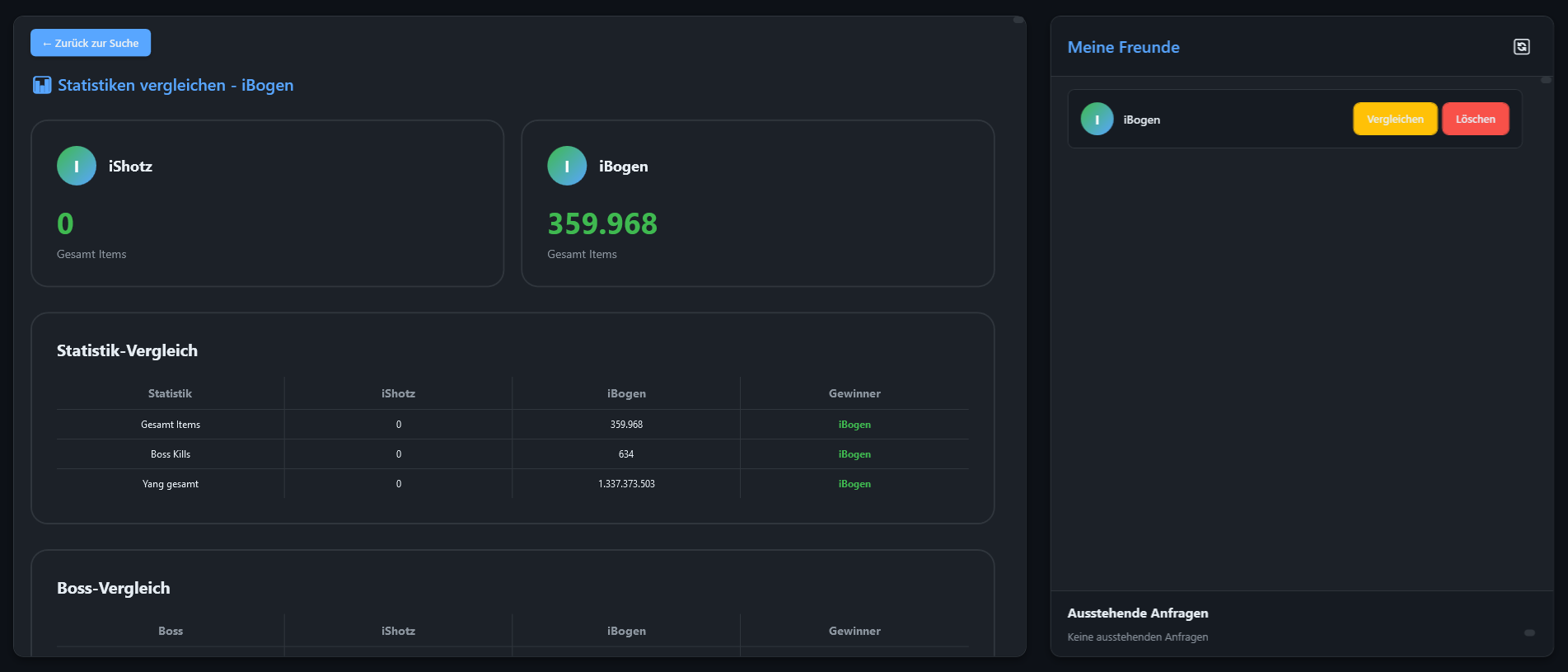The height and width of the screenshot is (672, 1568).
Task: Click the bar chart icon beside Statistiken vergleichen
Action: pos(42,85)
